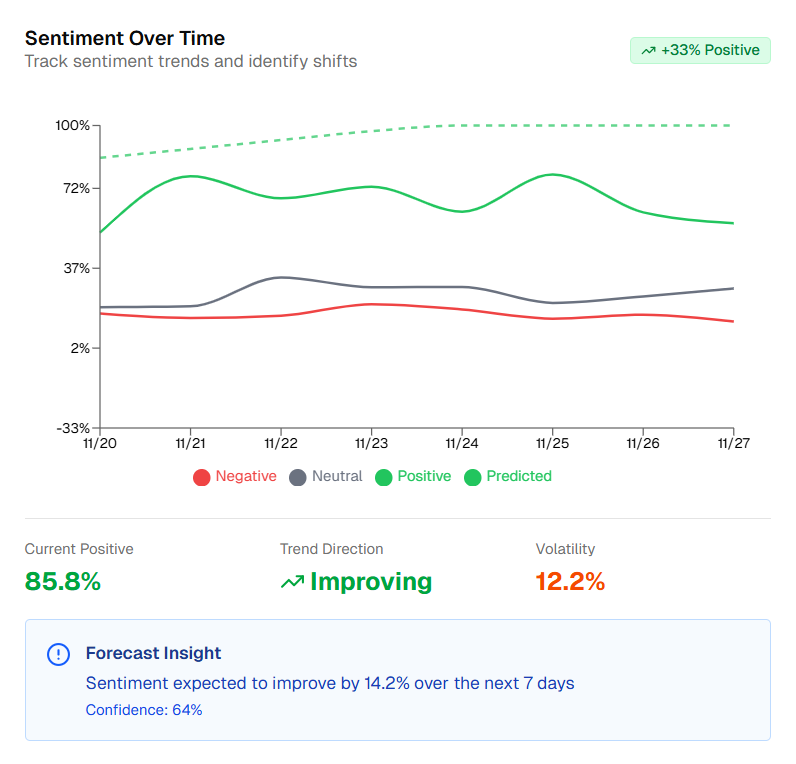Click the Sentiment Over Time heading

click(x=125, y=38)
